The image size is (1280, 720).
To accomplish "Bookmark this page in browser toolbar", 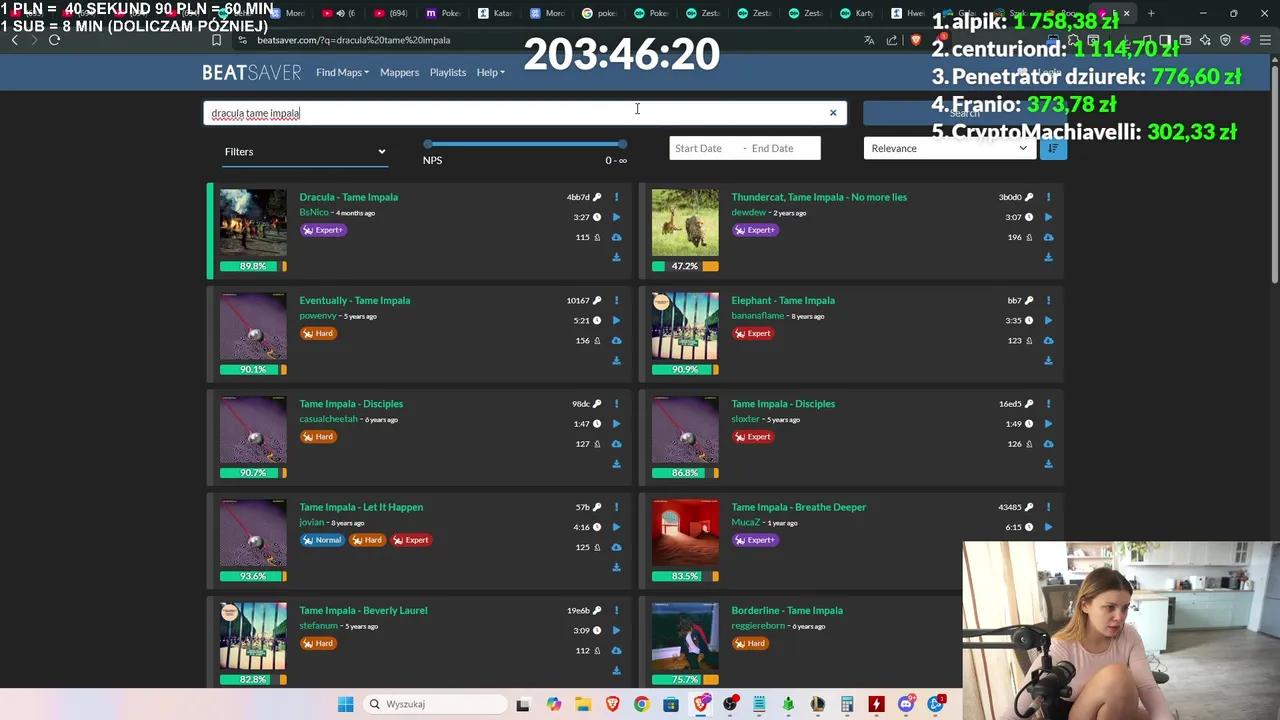I will [x=217, y=40].
